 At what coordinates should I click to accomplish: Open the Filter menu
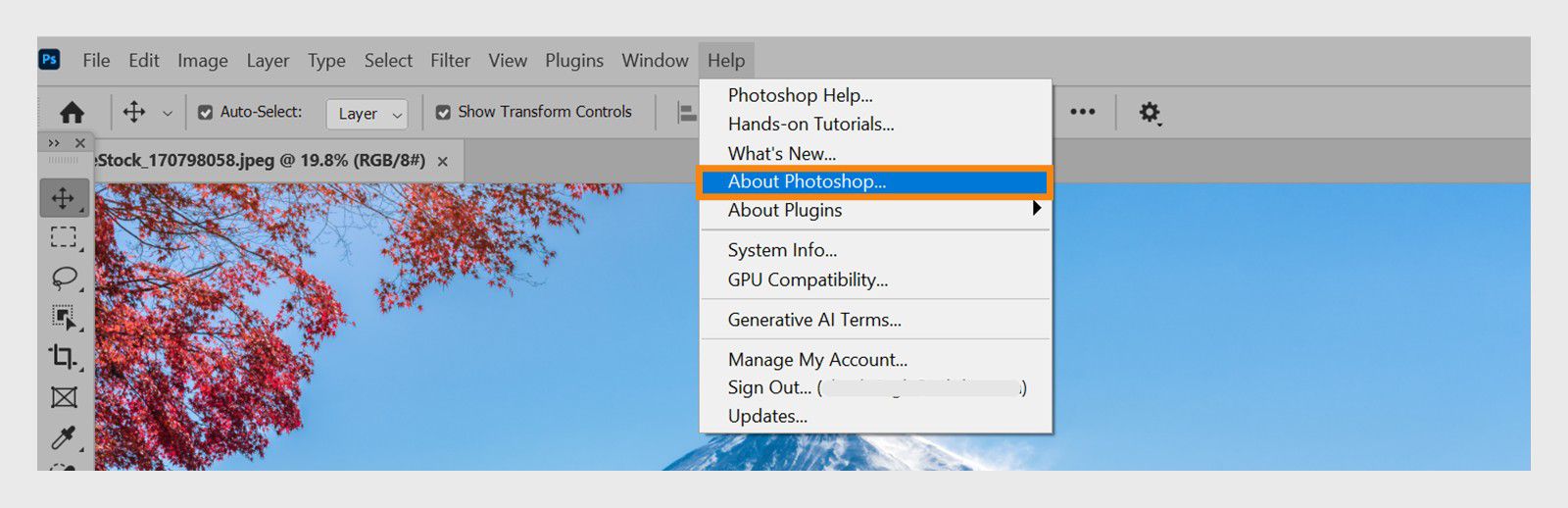pyautogui.click(x=450, y=61)
